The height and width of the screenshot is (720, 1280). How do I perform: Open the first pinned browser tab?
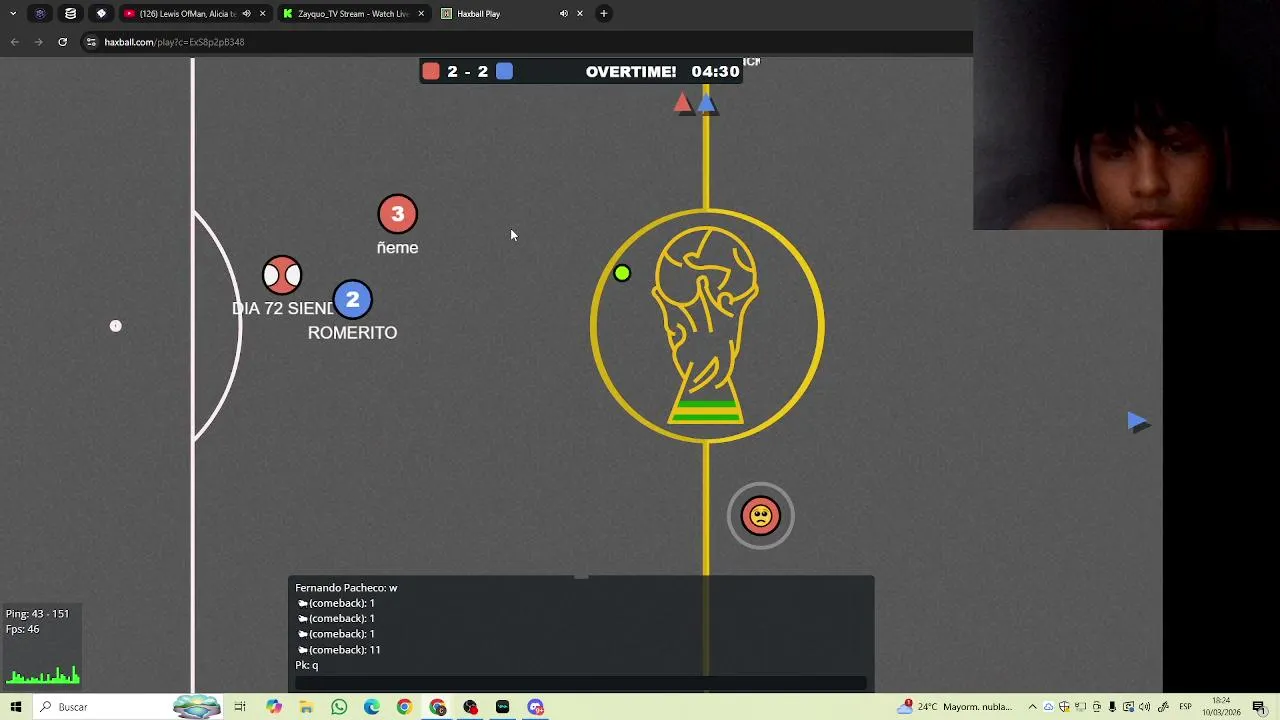tap(40, 13)
